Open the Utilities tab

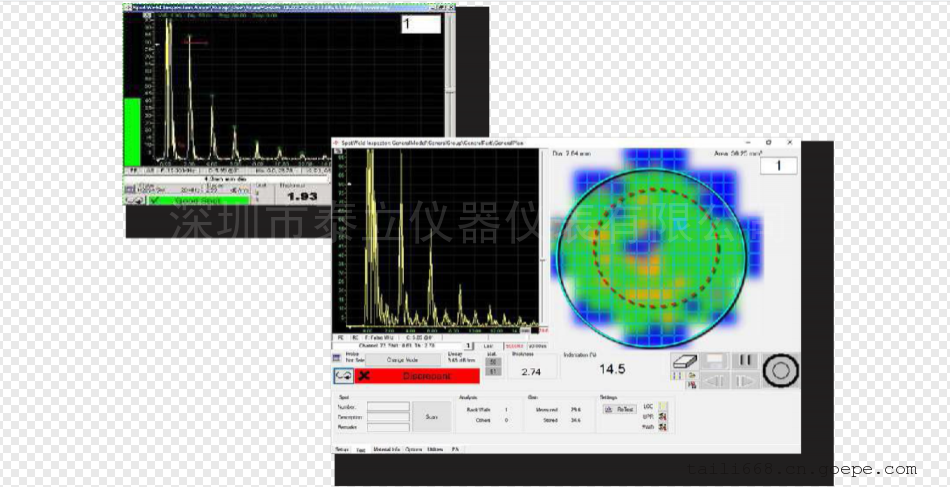tap(436, 450)
